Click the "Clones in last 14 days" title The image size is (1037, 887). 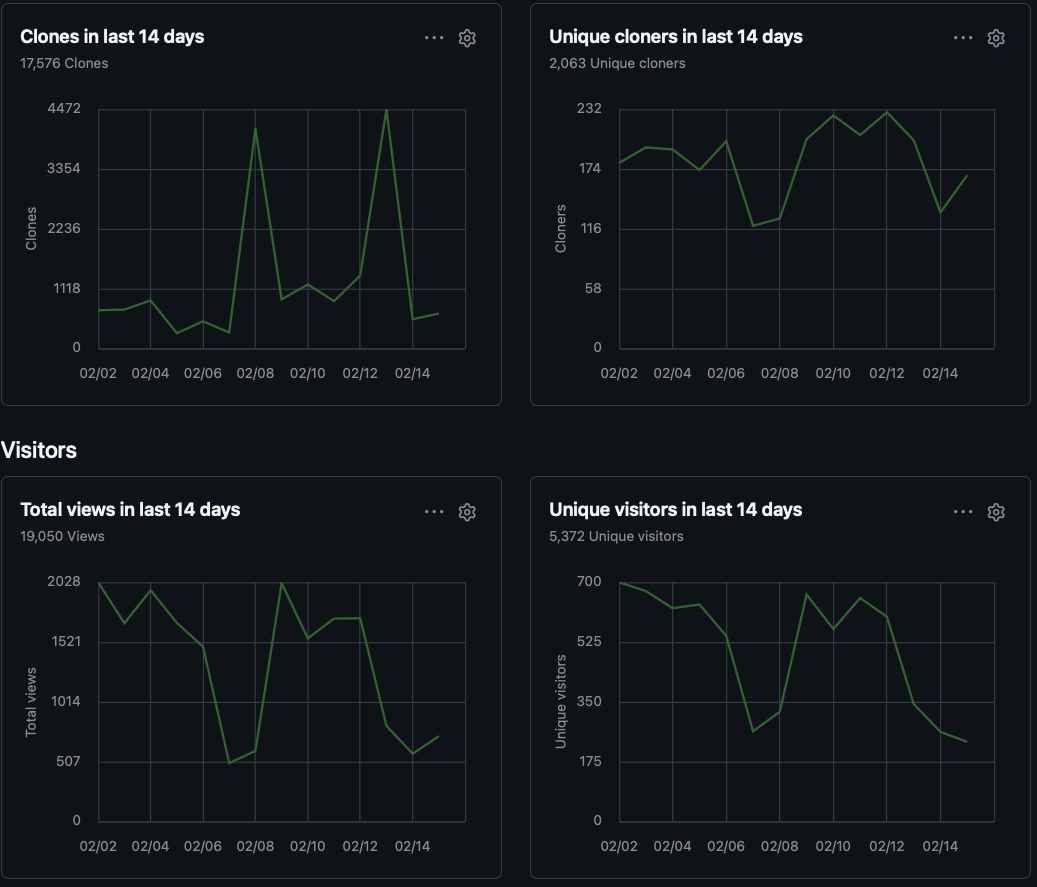coord(112,37)
